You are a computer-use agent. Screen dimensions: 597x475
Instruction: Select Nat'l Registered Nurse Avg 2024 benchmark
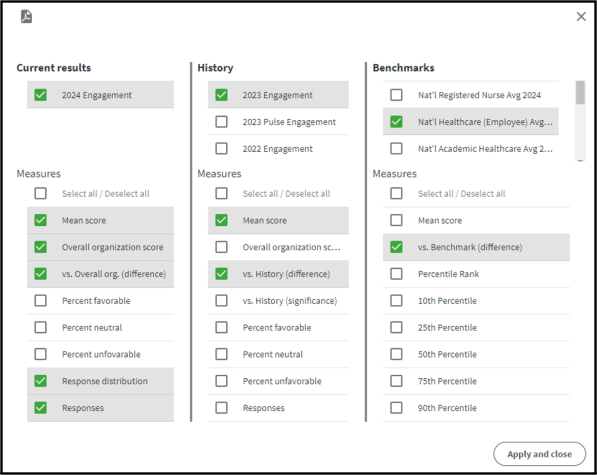tap(396, 95)
